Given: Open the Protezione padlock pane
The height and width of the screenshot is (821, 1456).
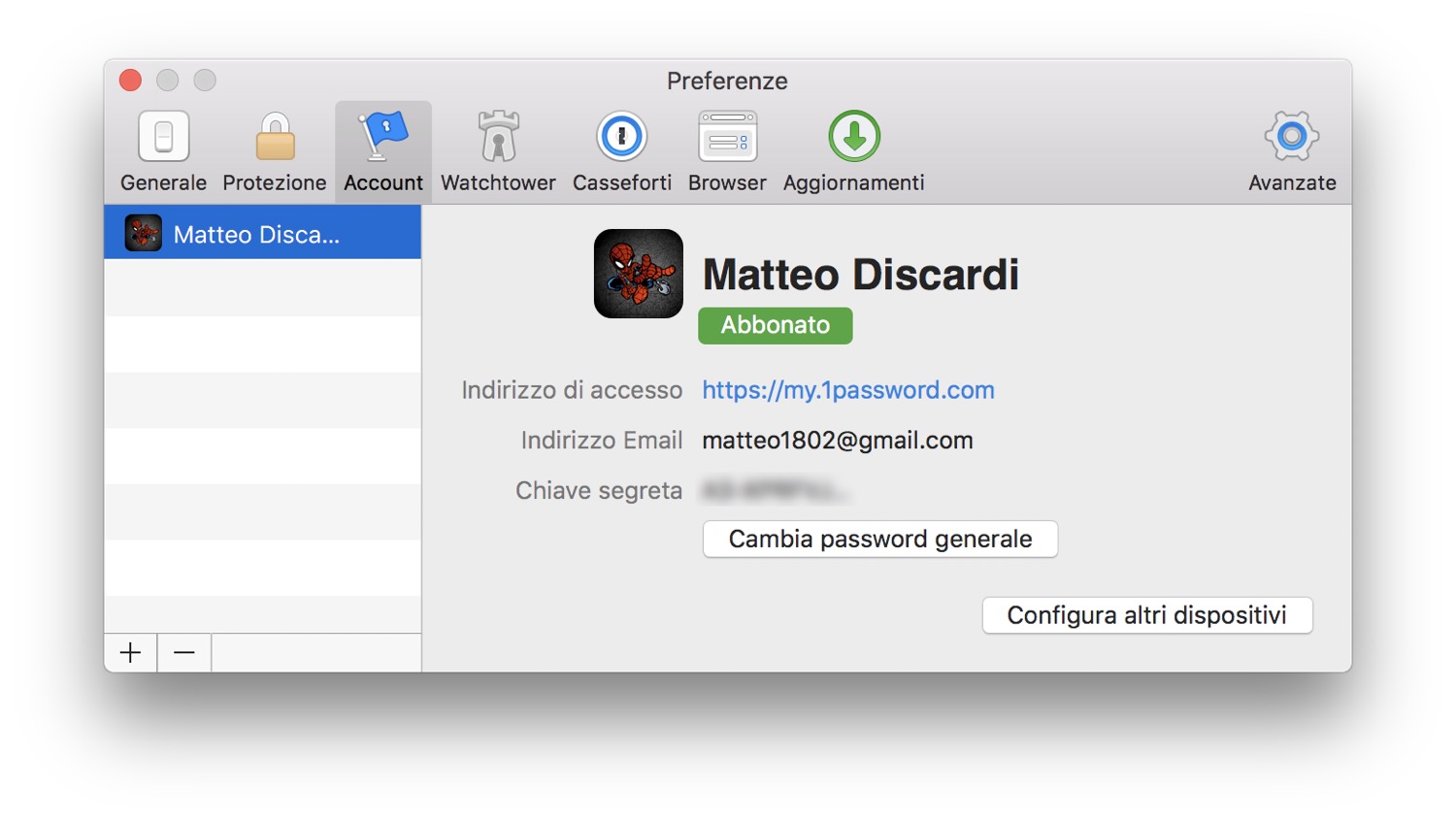Looking at the screenshot, I should click(x=275, y=150).
